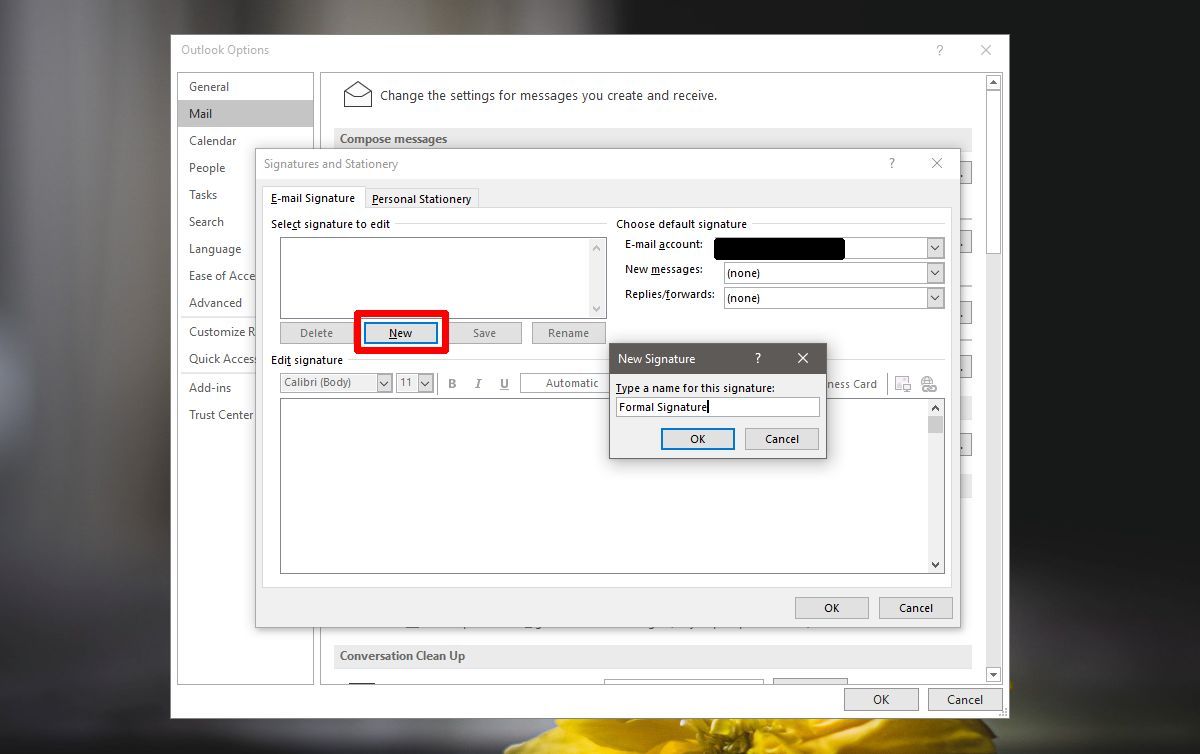
Task: Open the New messages signature dropdown
Action: point(934,272)
